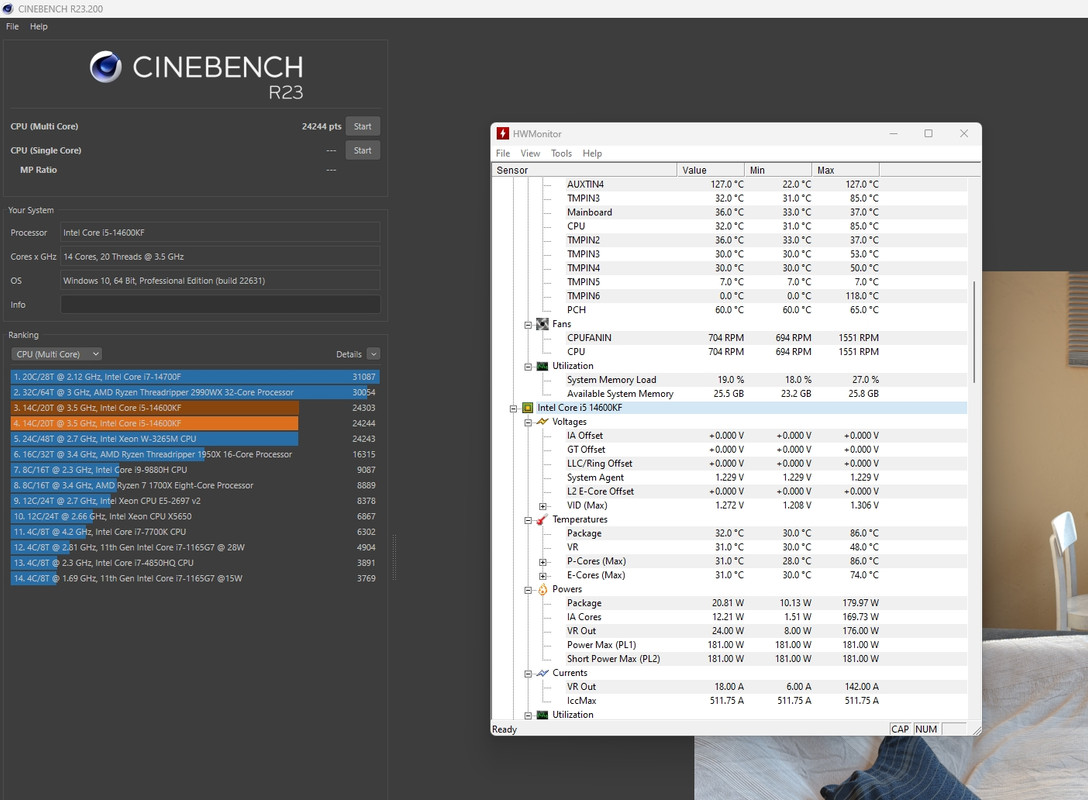This screenshot has width=1088, height=800.
Task: Collapse the Temperatures tree node
Action: click(x=528, y=520)
